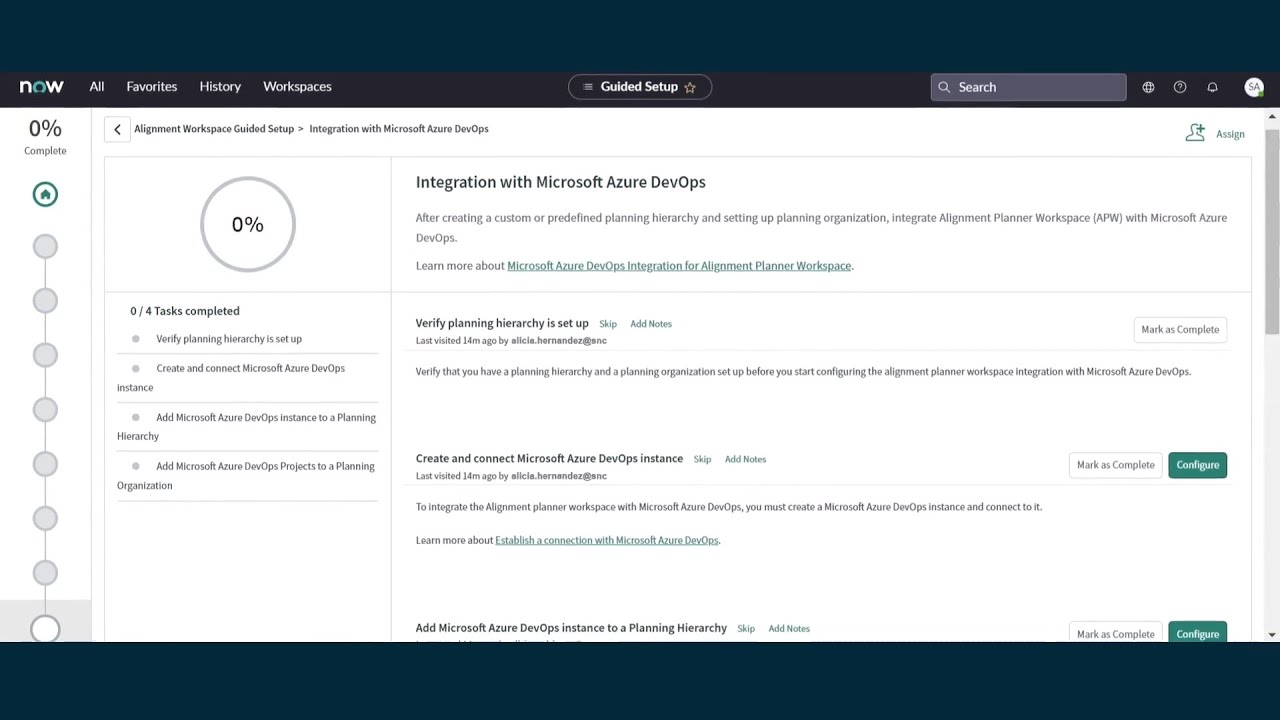This screenshot has height=720, width=1280.
Task: Open the Workspaces menu
Action: click(297, 87)
